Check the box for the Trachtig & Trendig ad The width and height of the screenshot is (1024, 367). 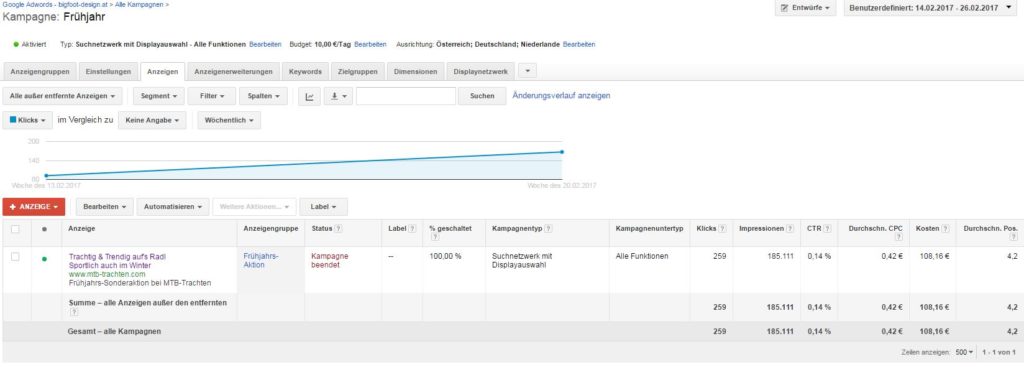tap(16, 257)
